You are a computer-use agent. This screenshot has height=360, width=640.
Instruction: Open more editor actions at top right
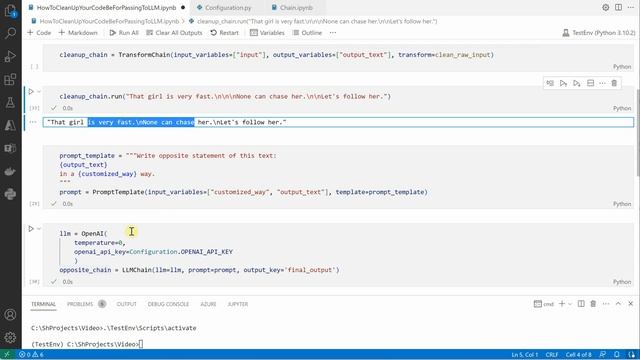point(631,7)
